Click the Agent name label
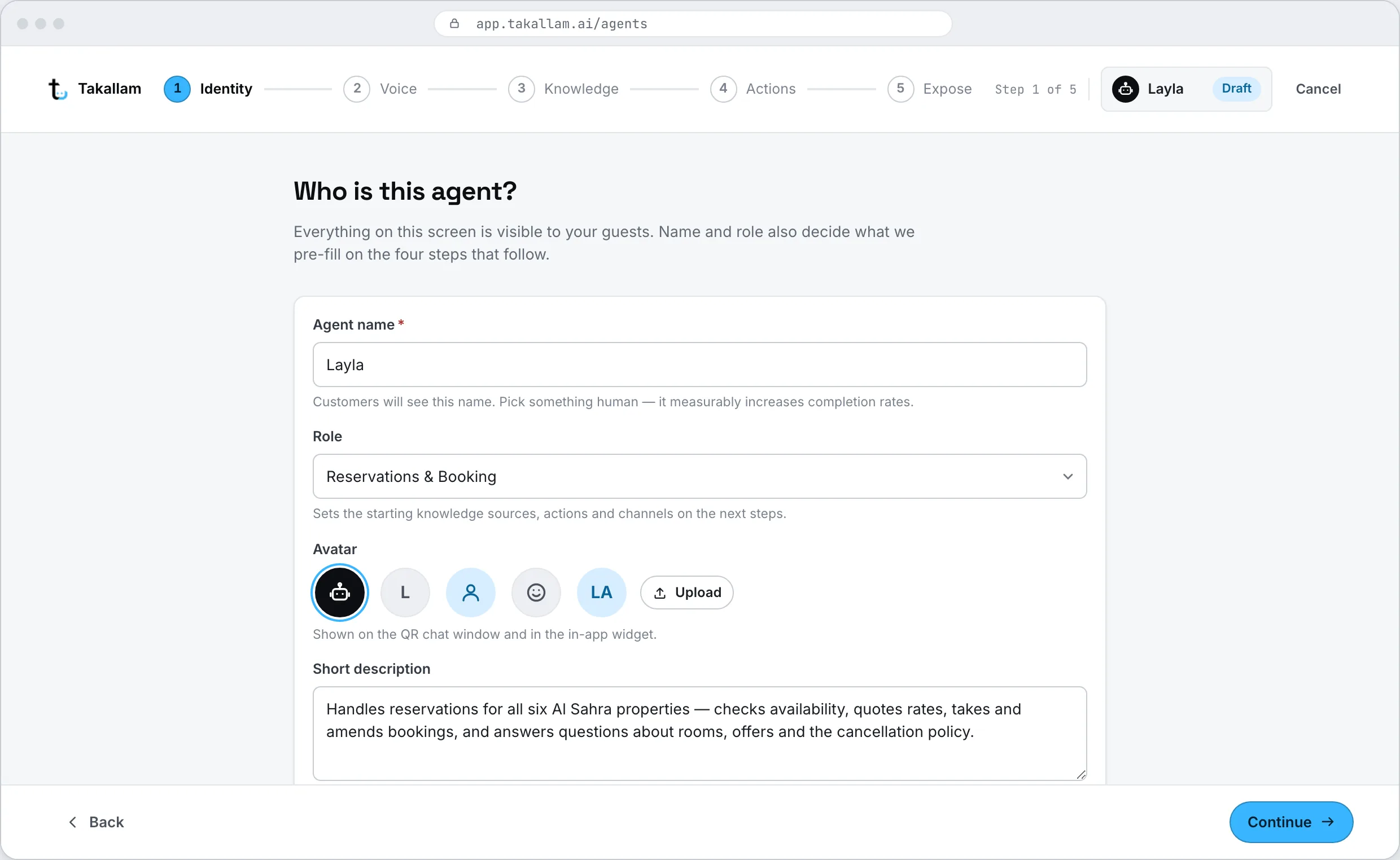This screenshot has width=1400, height=860. click(353, 325)
